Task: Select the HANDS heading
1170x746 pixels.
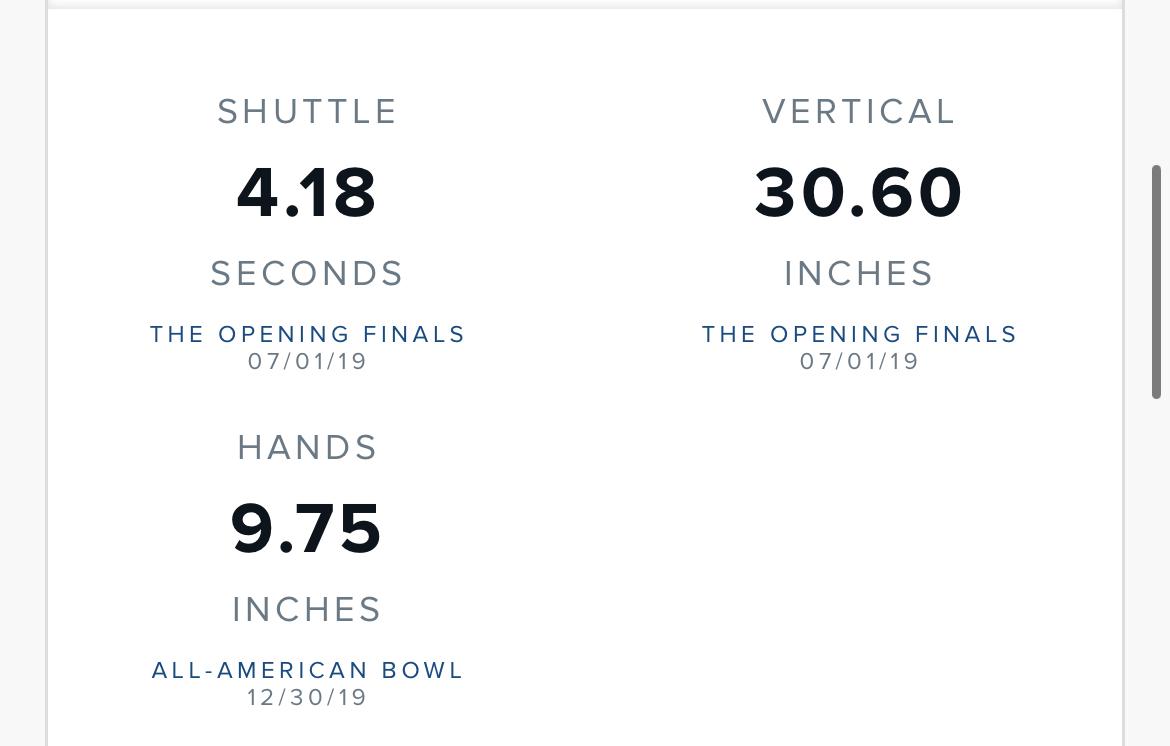Action: (307, 448)
